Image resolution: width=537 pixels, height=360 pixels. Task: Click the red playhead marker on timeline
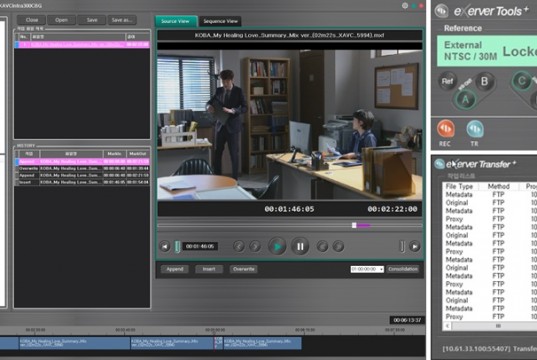pyautogui.click(x=215, y=343)
